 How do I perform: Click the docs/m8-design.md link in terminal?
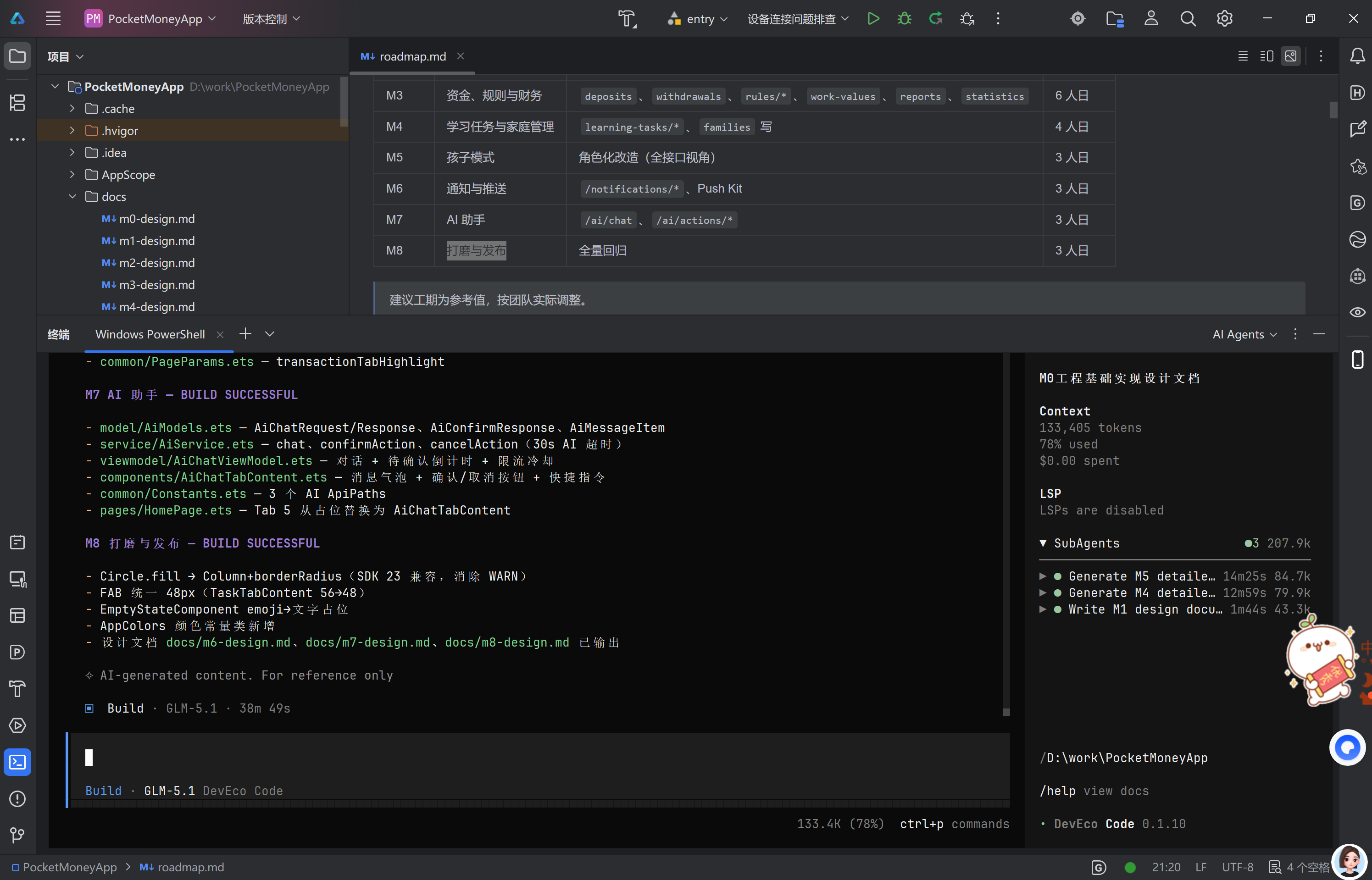(507, 642)
